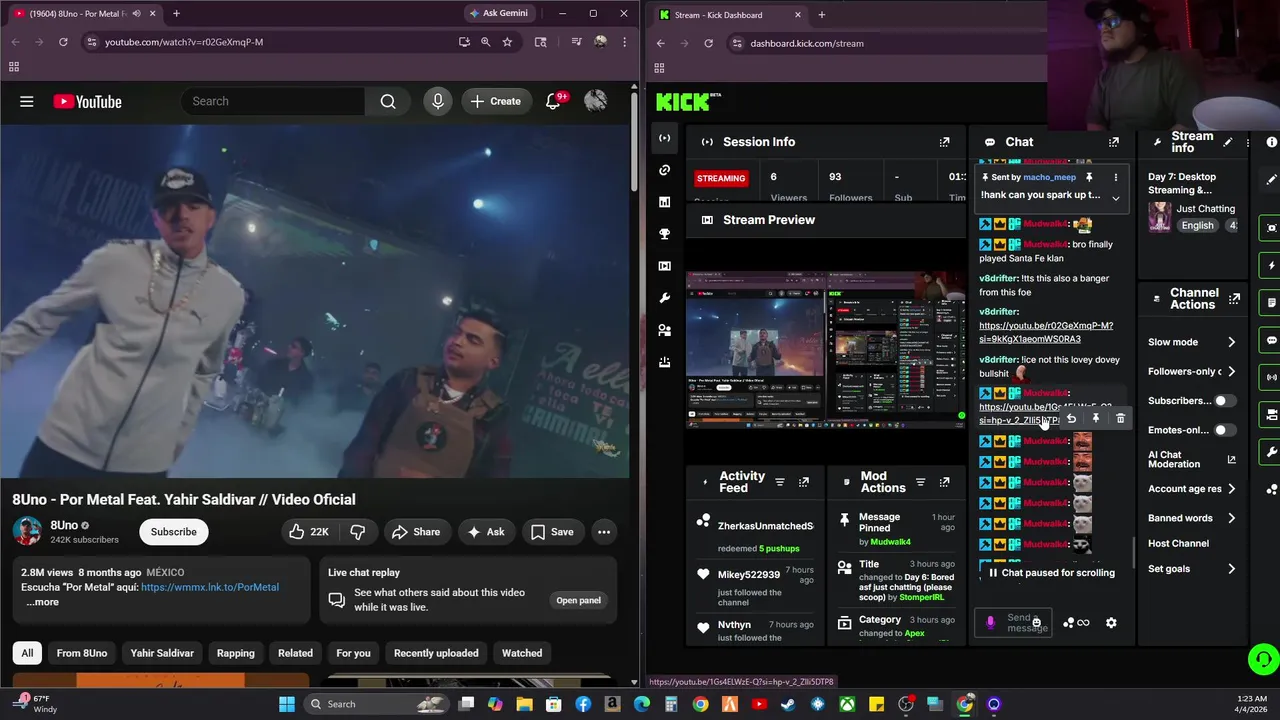
Task: Open the YouTube account avatar menu
Action: pos(595,101)
